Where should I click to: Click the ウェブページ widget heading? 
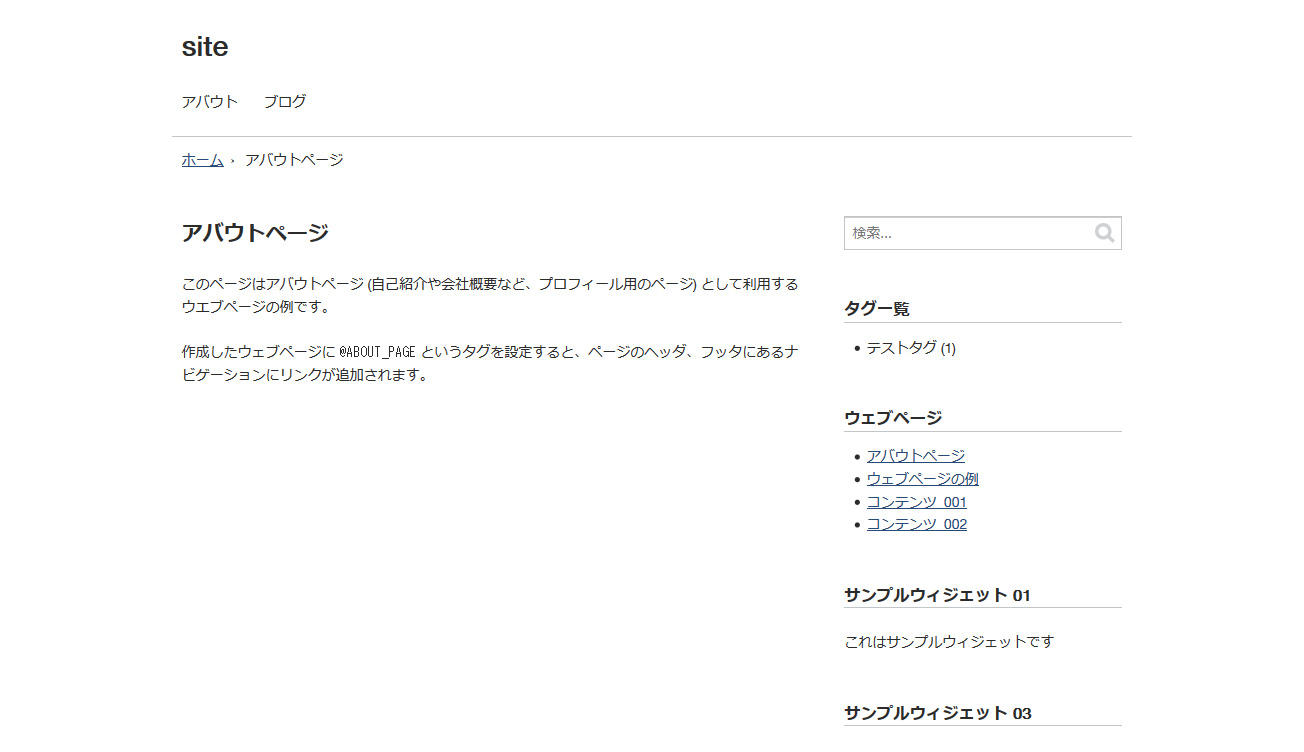pyautogui.click(x=893, y=417)
